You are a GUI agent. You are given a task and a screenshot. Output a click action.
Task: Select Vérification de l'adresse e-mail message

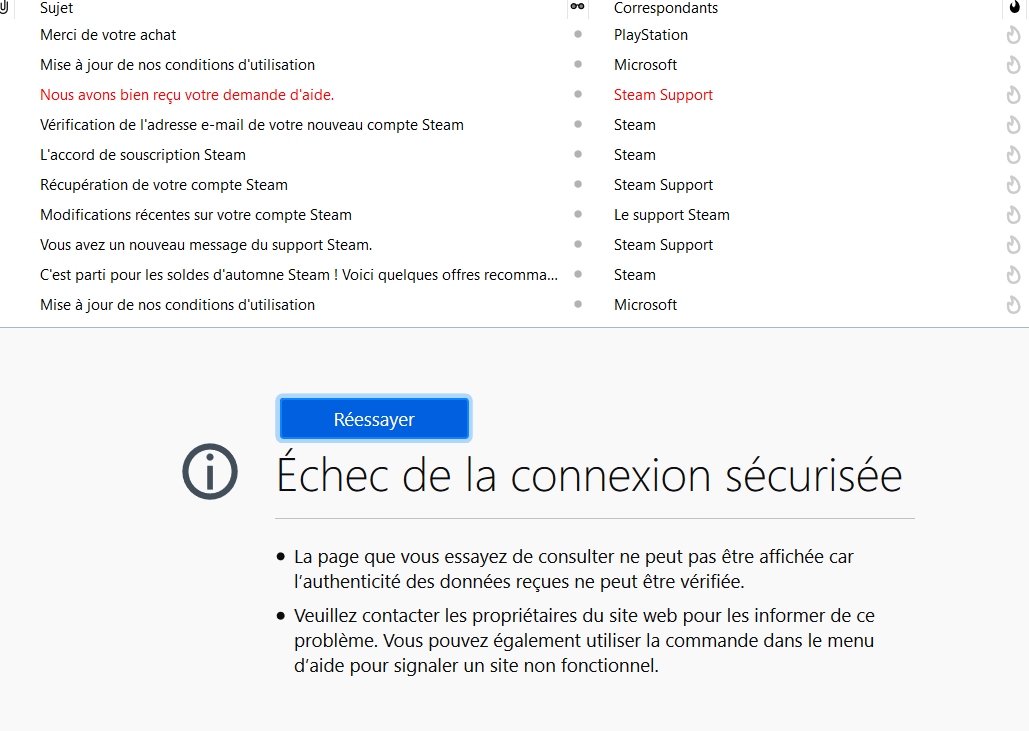click(x=251, y=125)
